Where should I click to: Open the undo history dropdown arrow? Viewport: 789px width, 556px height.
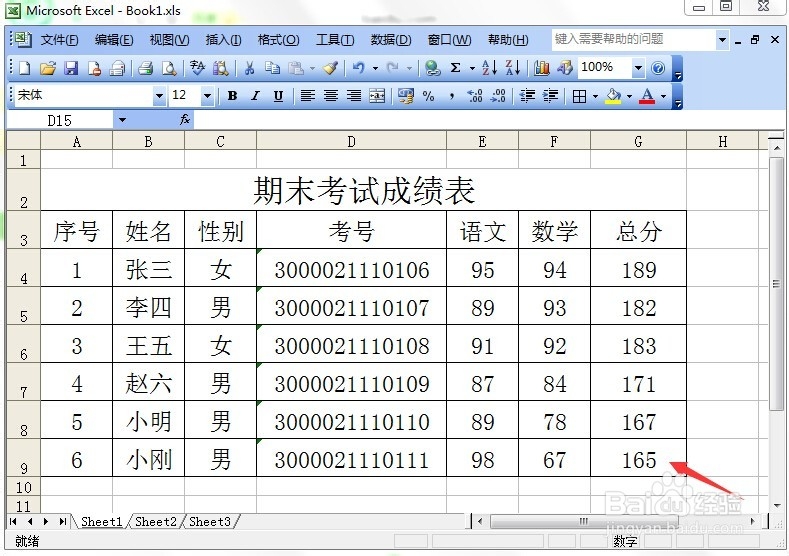click(375, 68)
